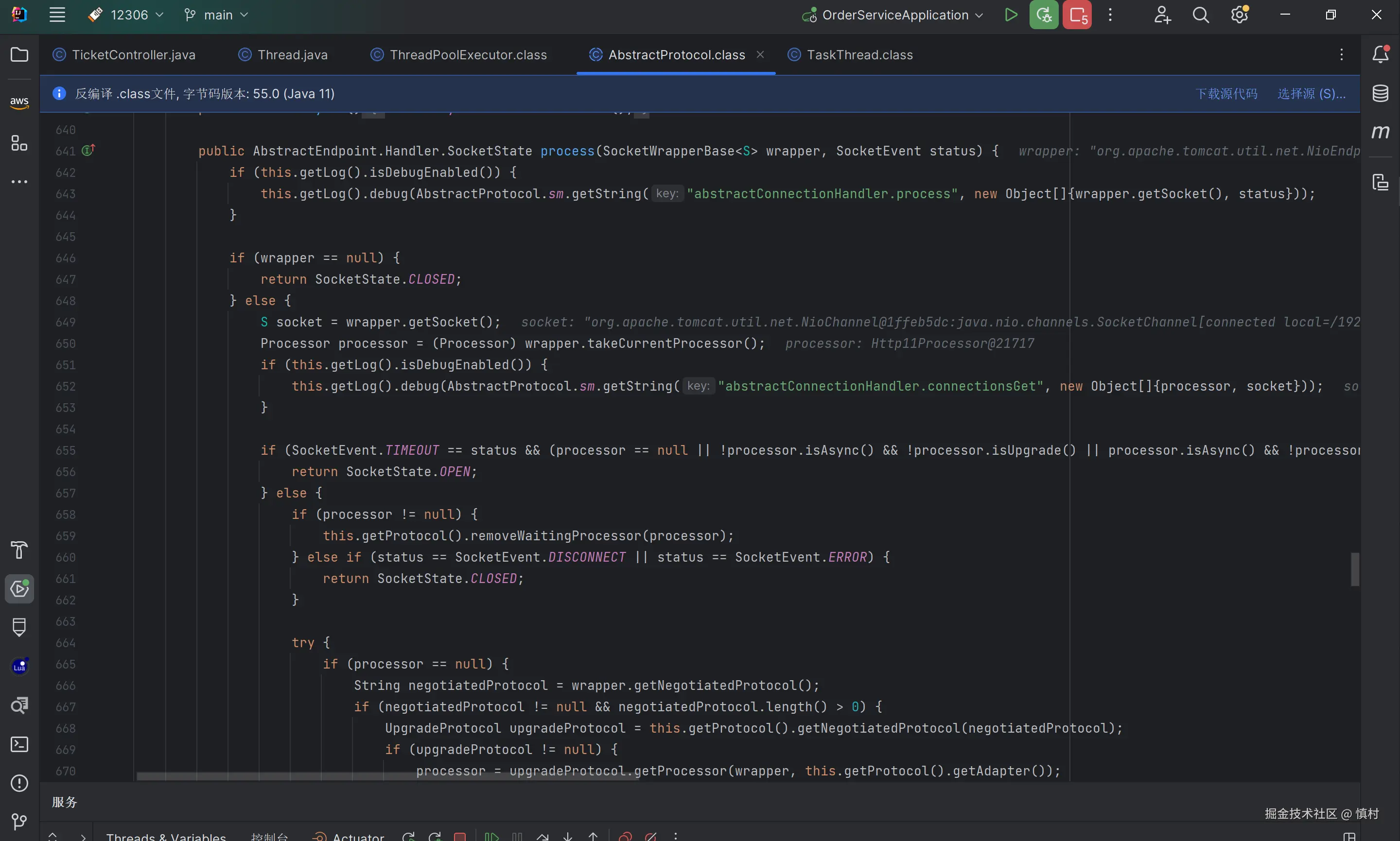
Task: Stop the running processes red button
Action: coord(1077,15)
